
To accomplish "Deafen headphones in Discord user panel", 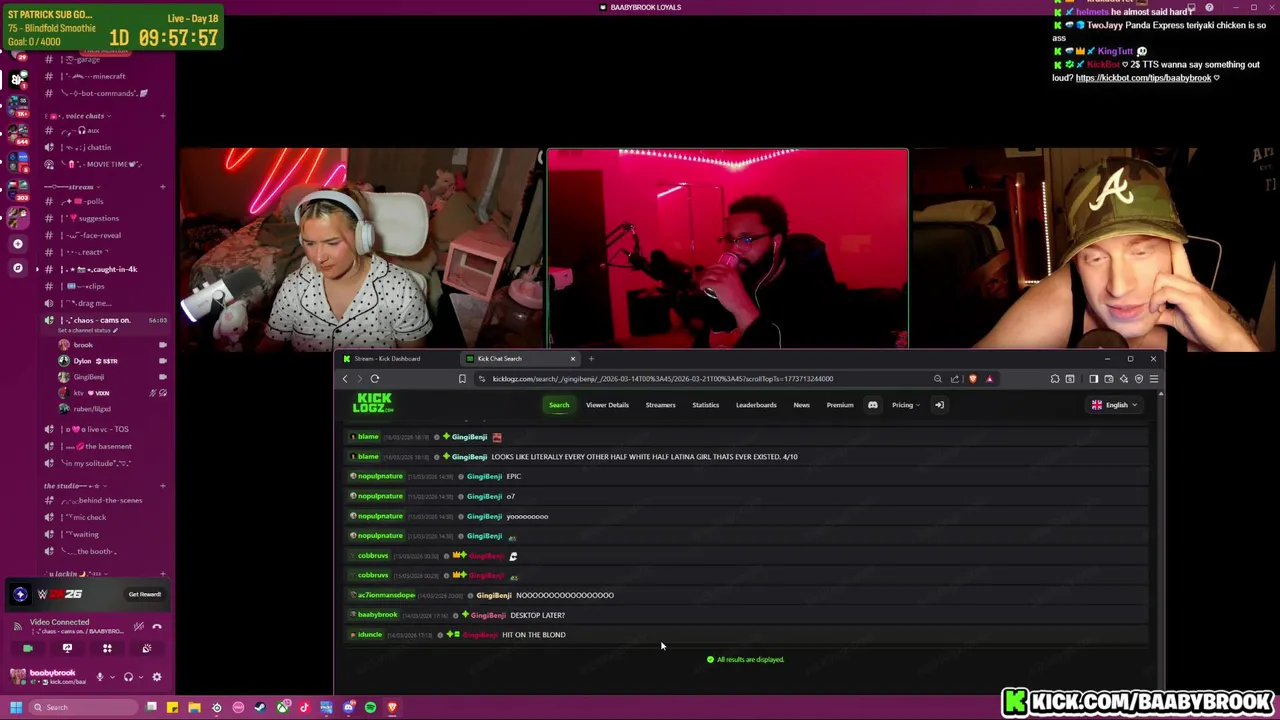I will click(x=128, y=677).
